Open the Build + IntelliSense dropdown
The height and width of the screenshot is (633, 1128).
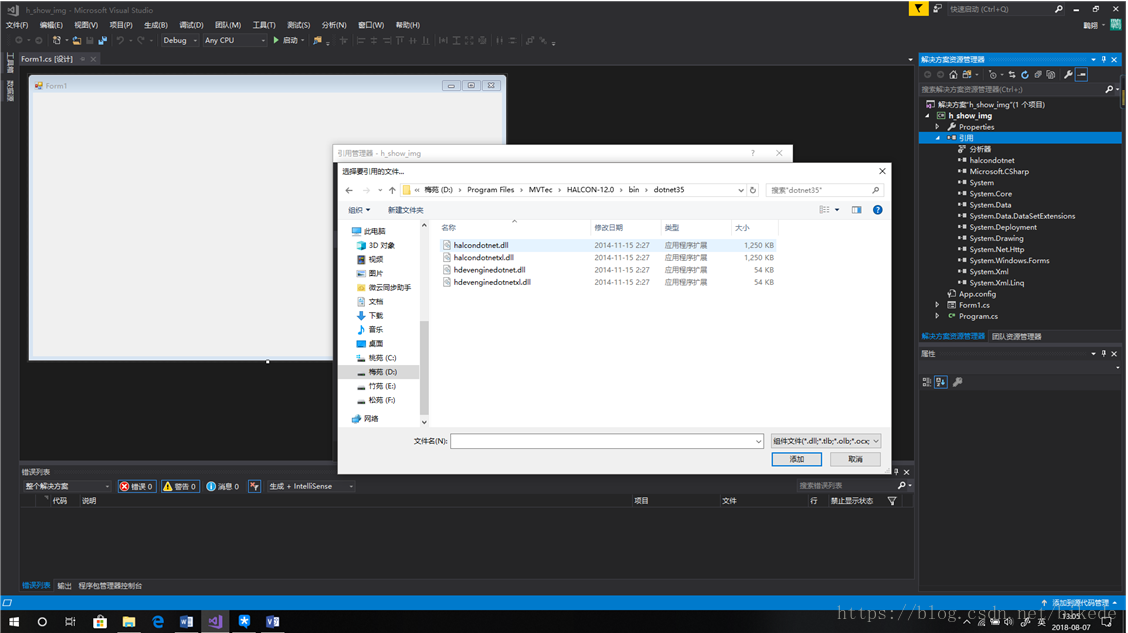tap(311, 486)
